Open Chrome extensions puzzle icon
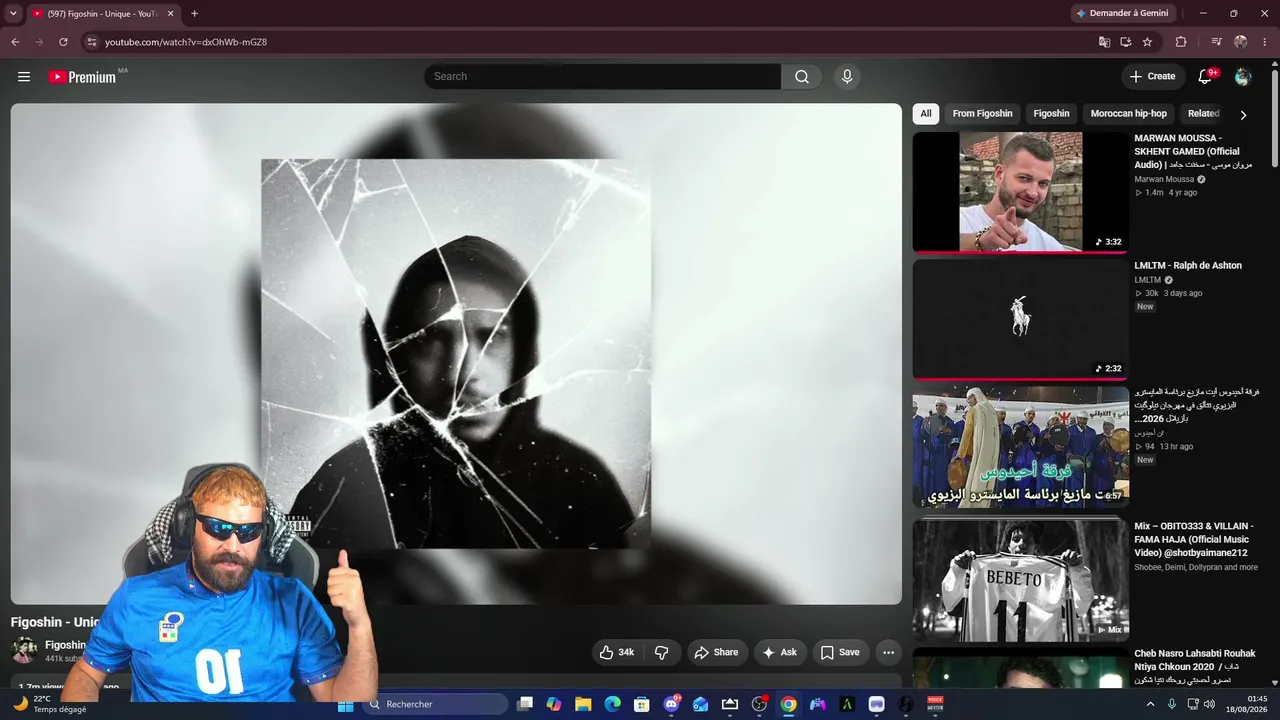 [x=1181, y=42]
